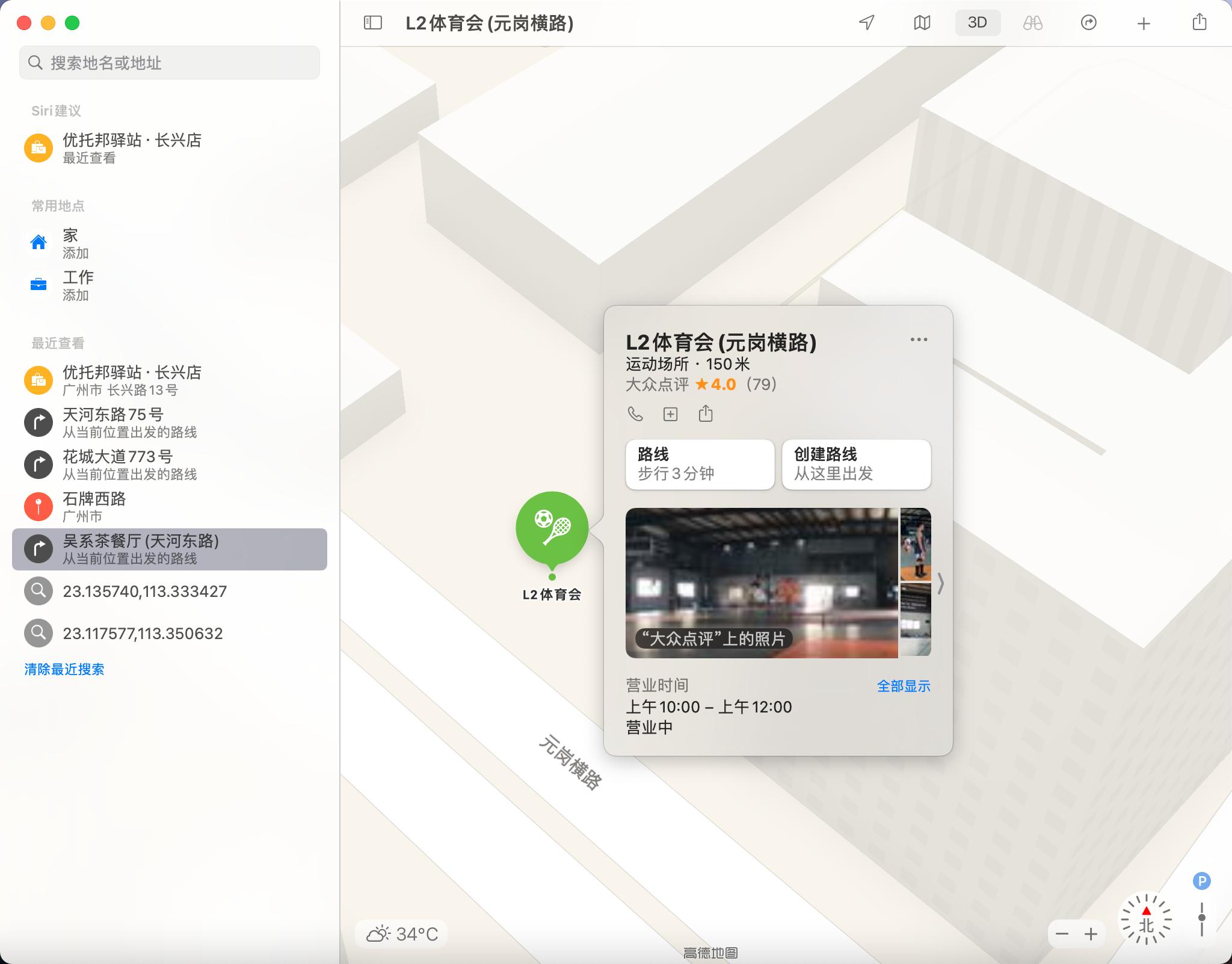Toggle the sidebar visibility button
This screenshot has width=1232, height=964.
pyautogui.click(x=373, y=23)
